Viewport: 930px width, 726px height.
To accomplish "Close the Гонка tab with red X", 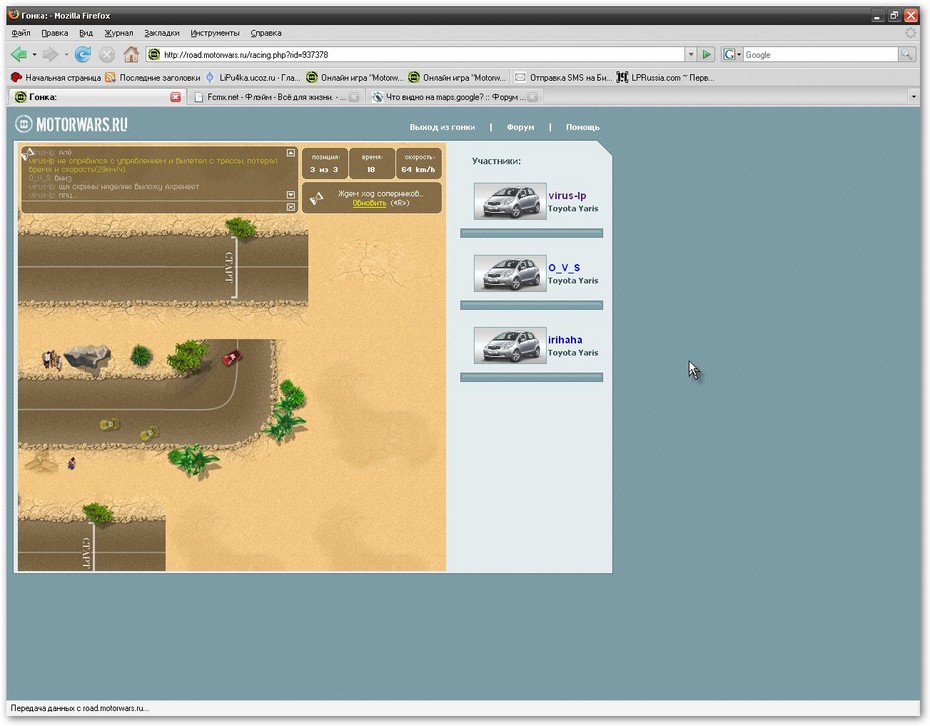I will [176, 97].
